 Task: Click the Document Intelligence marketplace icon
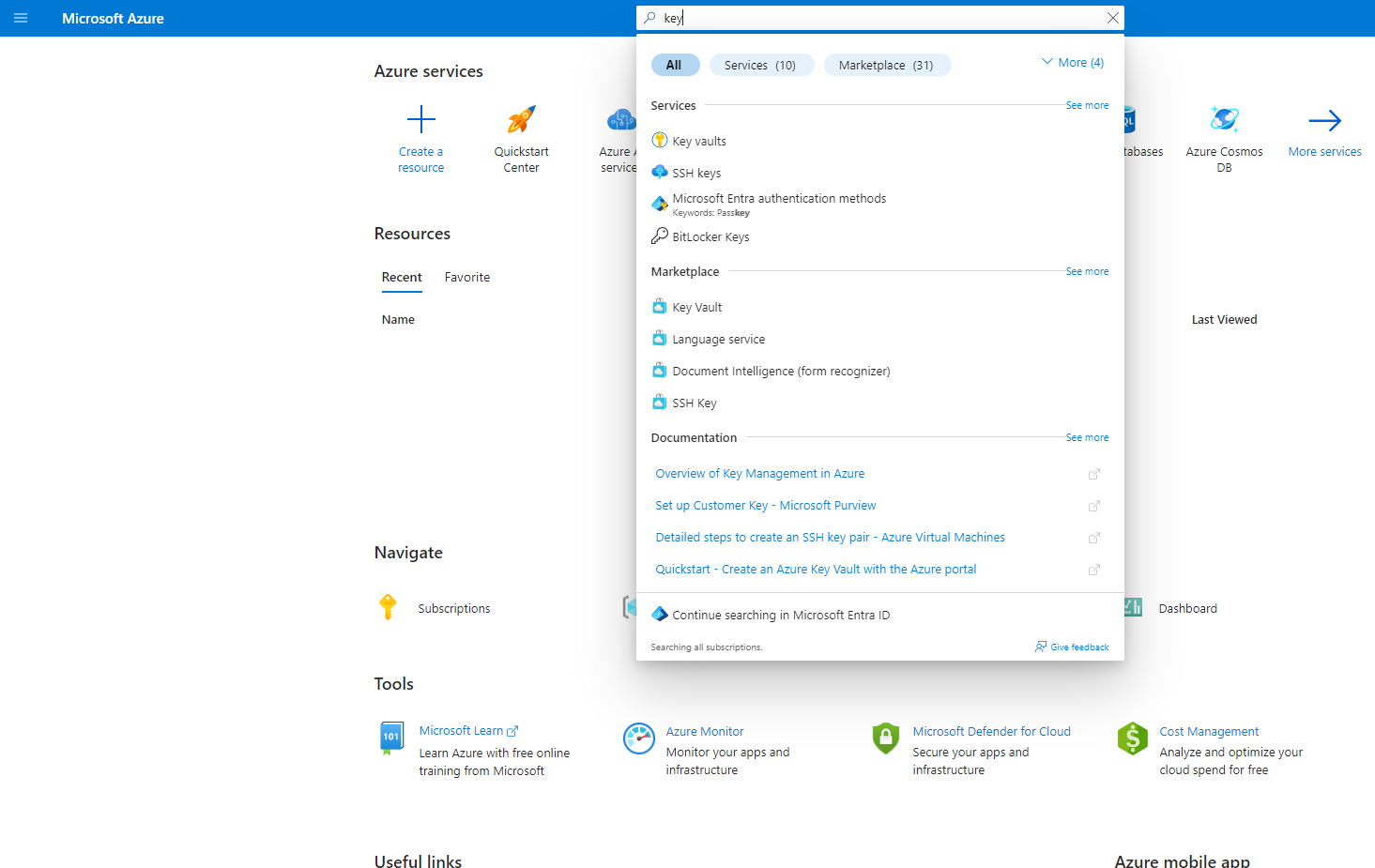[x=660, y=371]
